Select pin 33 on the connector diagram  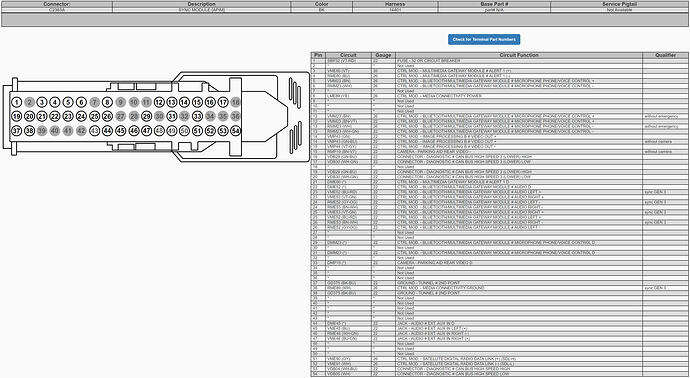[197, 117]
